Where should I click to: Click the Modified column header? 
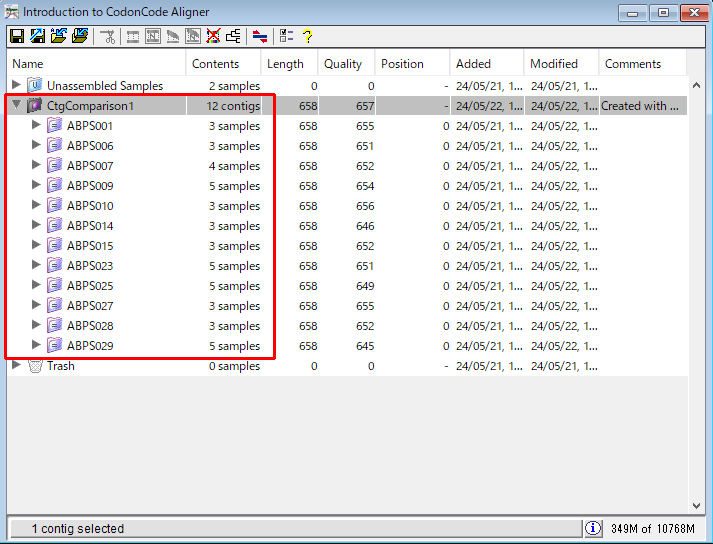(554, 64)
